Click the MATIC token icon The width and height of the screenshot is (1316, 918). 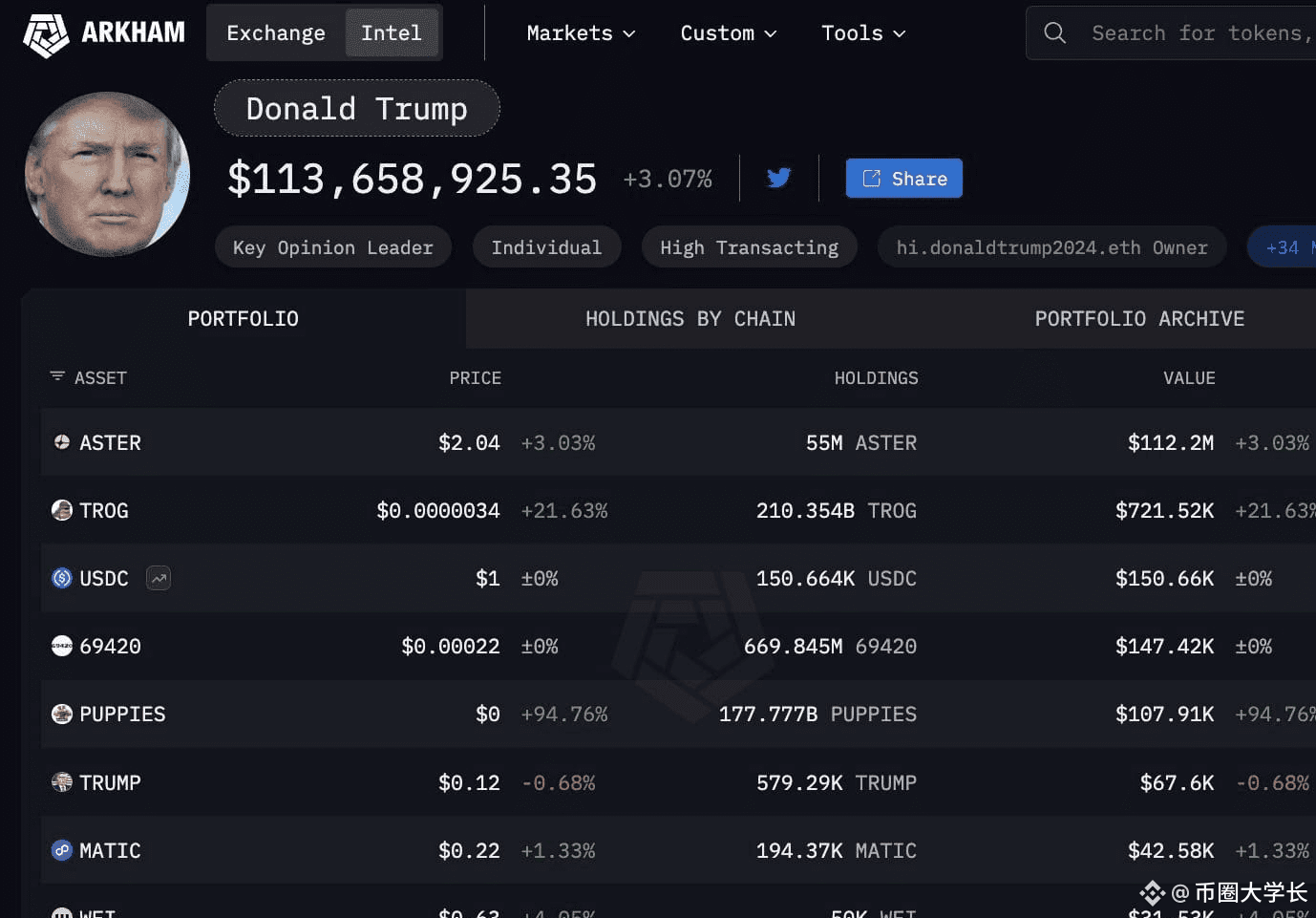(62, 850)
